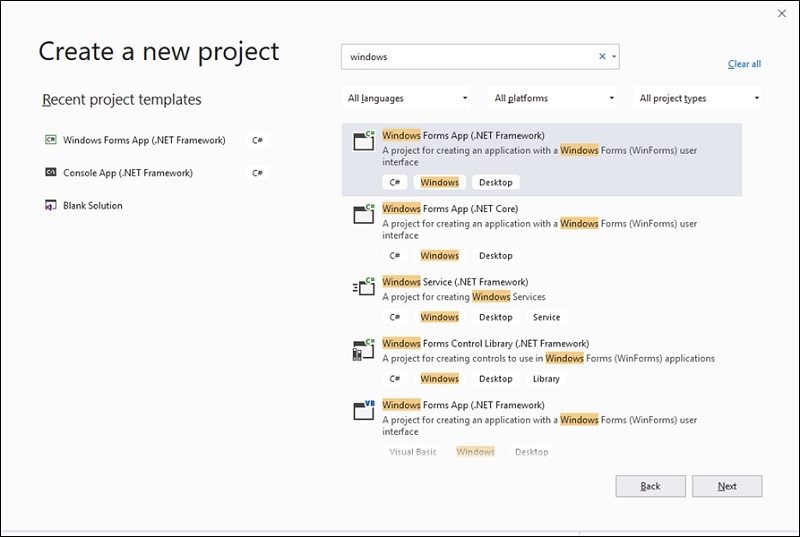Select the Blank Solution recent template
The width and height of the screenshot is (800, 537).
[93, 206]
